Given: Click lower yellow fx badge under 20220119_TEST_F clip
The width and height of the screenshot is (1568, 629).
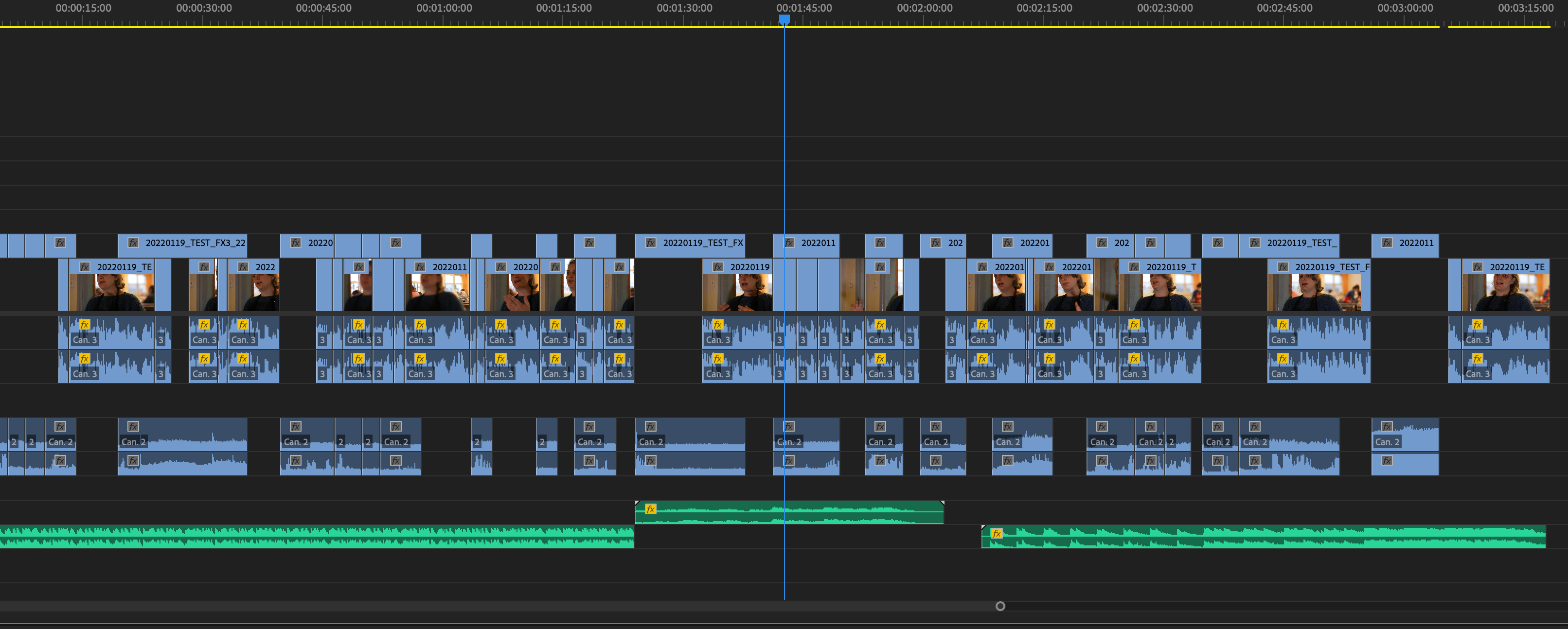Looking at the screenshot, I should click(x=1283, y=359).
